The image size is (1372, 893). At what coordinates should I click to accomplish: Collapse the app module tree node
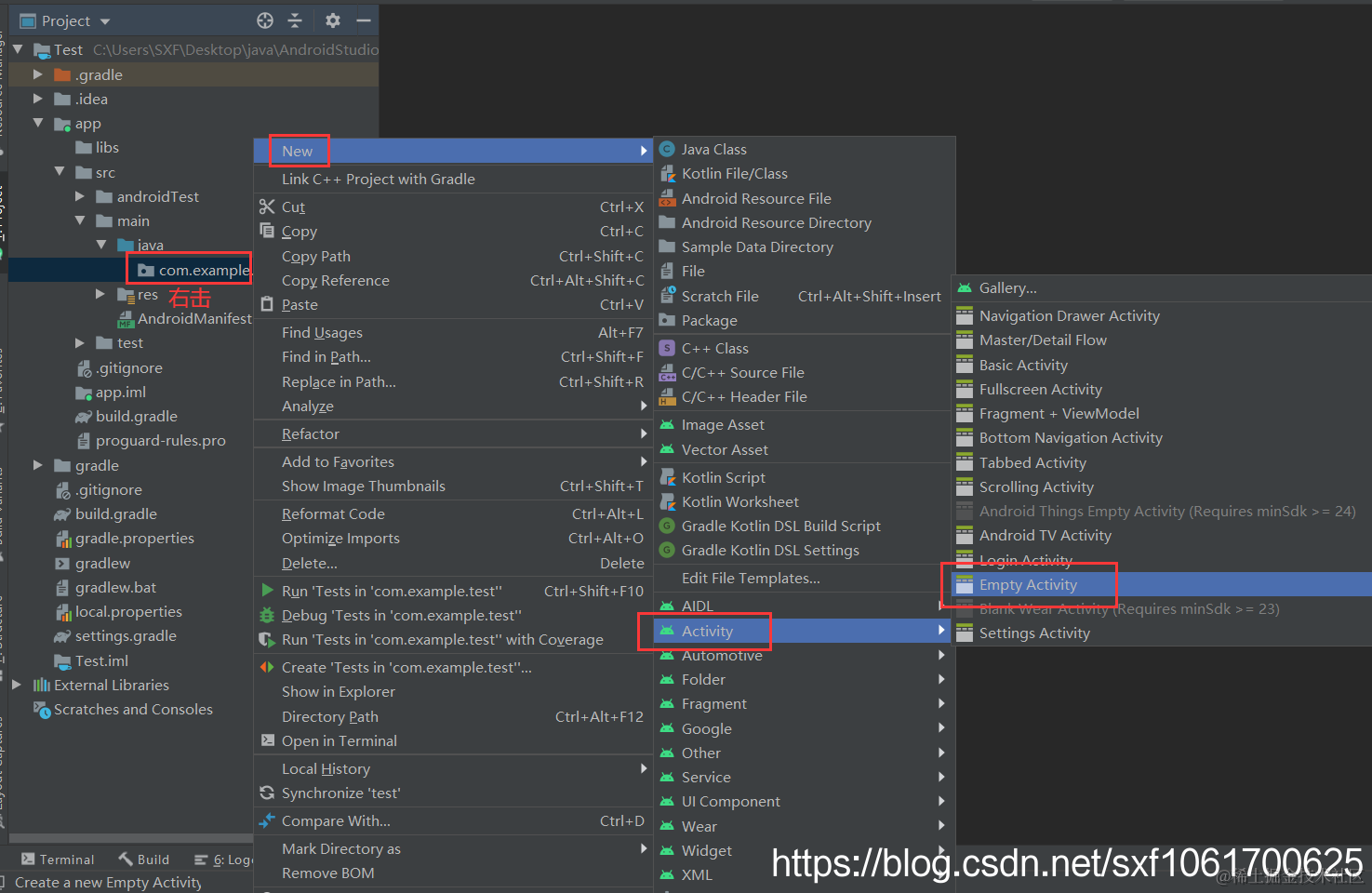pyautogui.click(x=38, y=123)
